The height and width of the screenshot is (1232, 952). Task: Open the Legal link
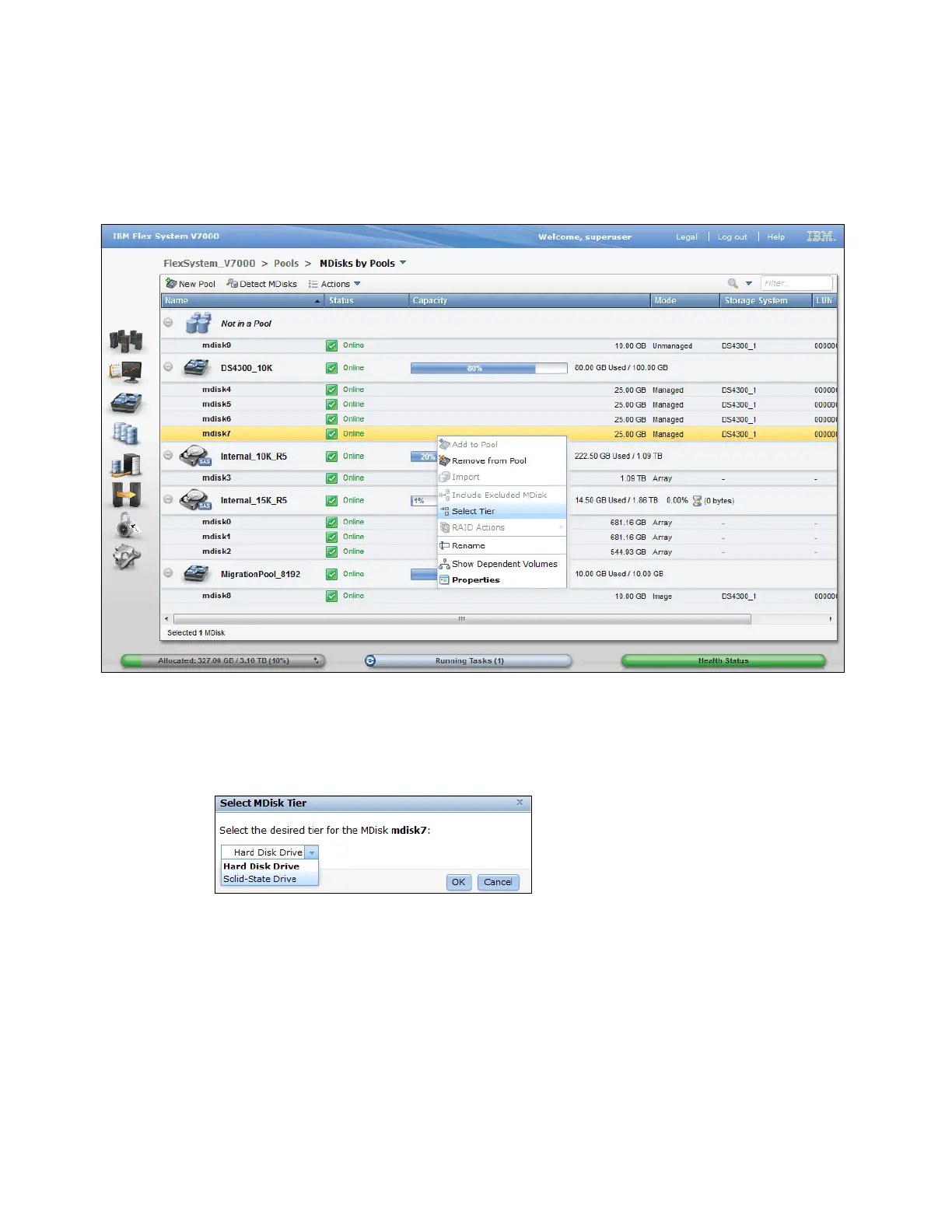(686, 237)
